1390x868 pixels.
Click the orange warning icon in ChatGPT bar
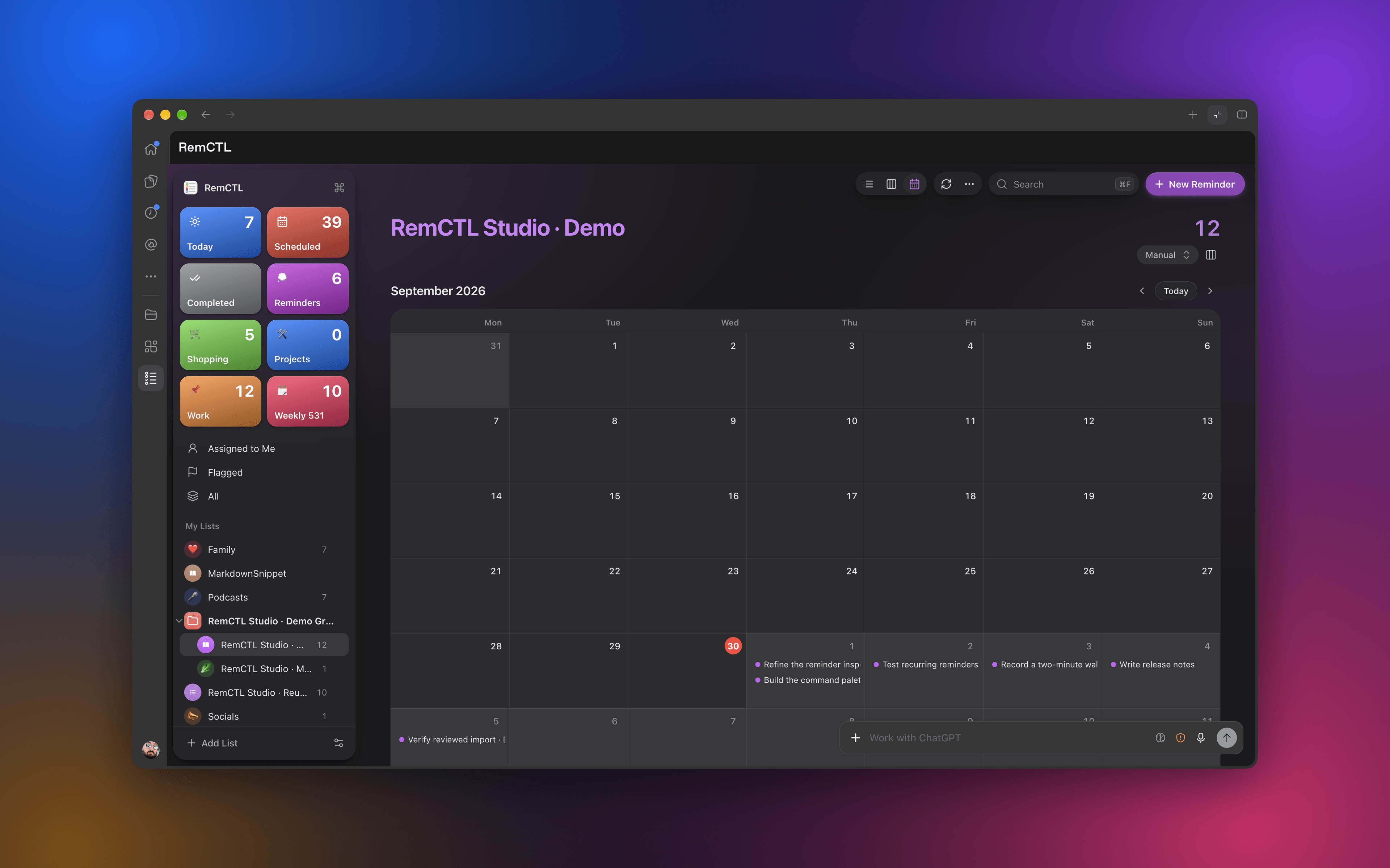pos(1180,738)
